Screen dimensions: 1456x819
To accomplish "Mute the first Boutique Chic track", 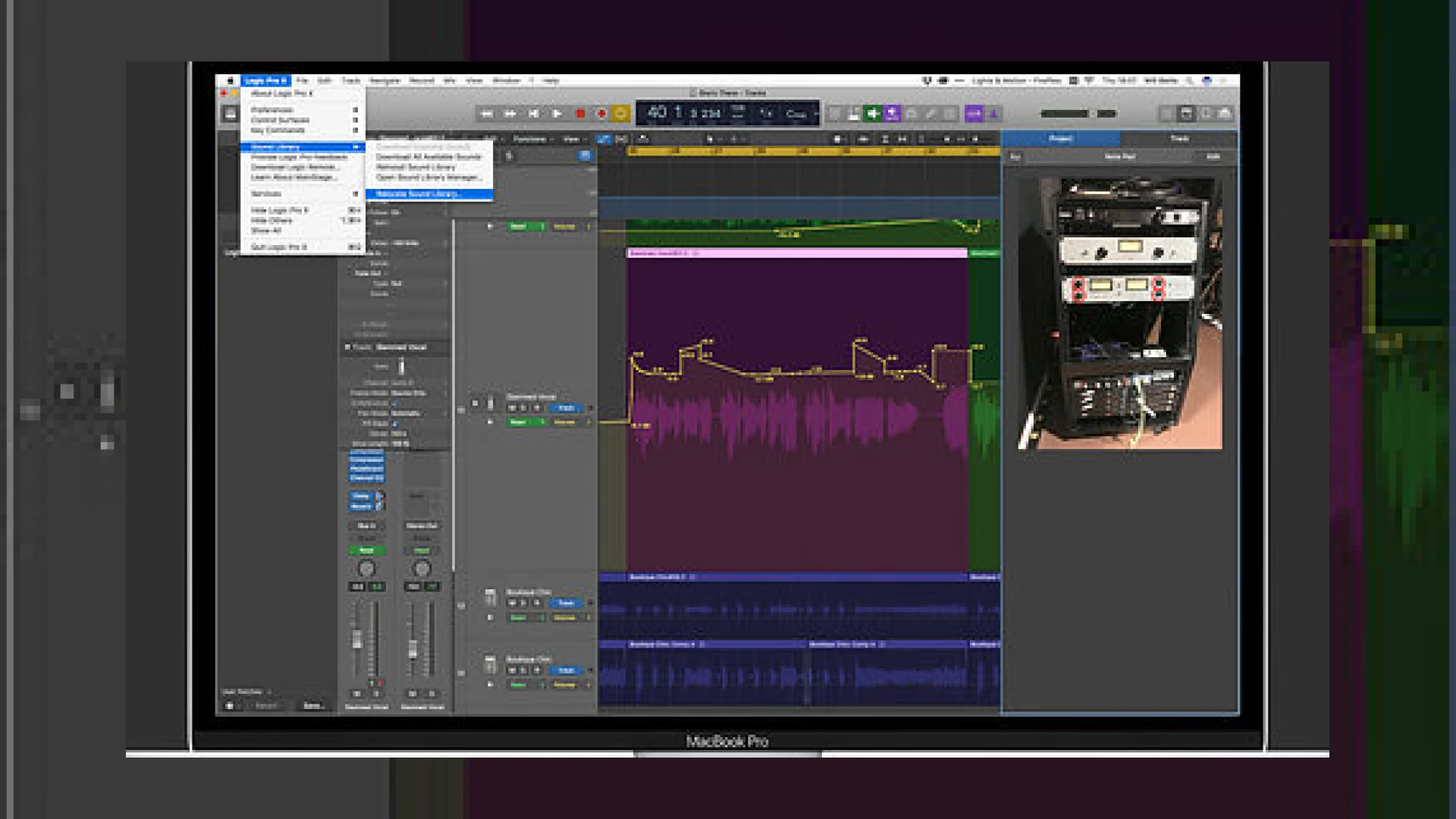I will [512, 604].
